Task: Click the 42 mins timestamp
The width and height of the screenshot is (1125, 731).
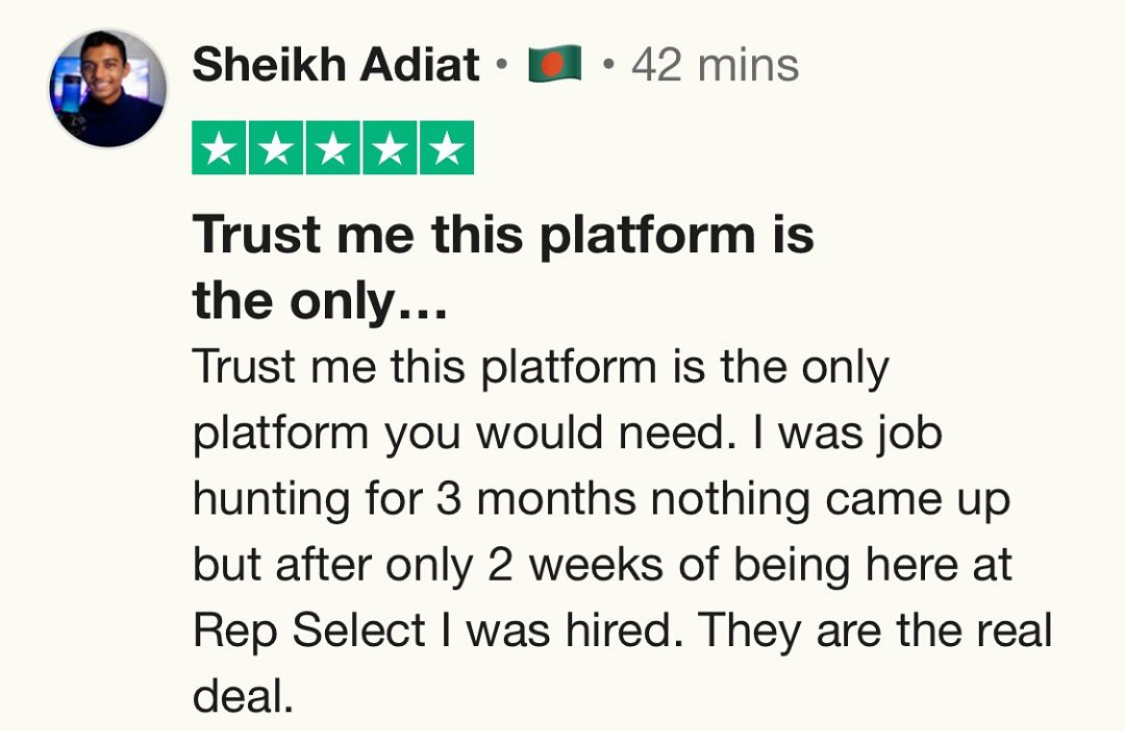Action: [x=715, y=66]
